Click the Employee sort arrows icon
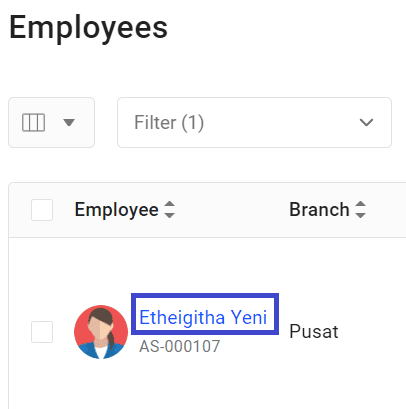 pyautogui.click(x=170, y=210)
